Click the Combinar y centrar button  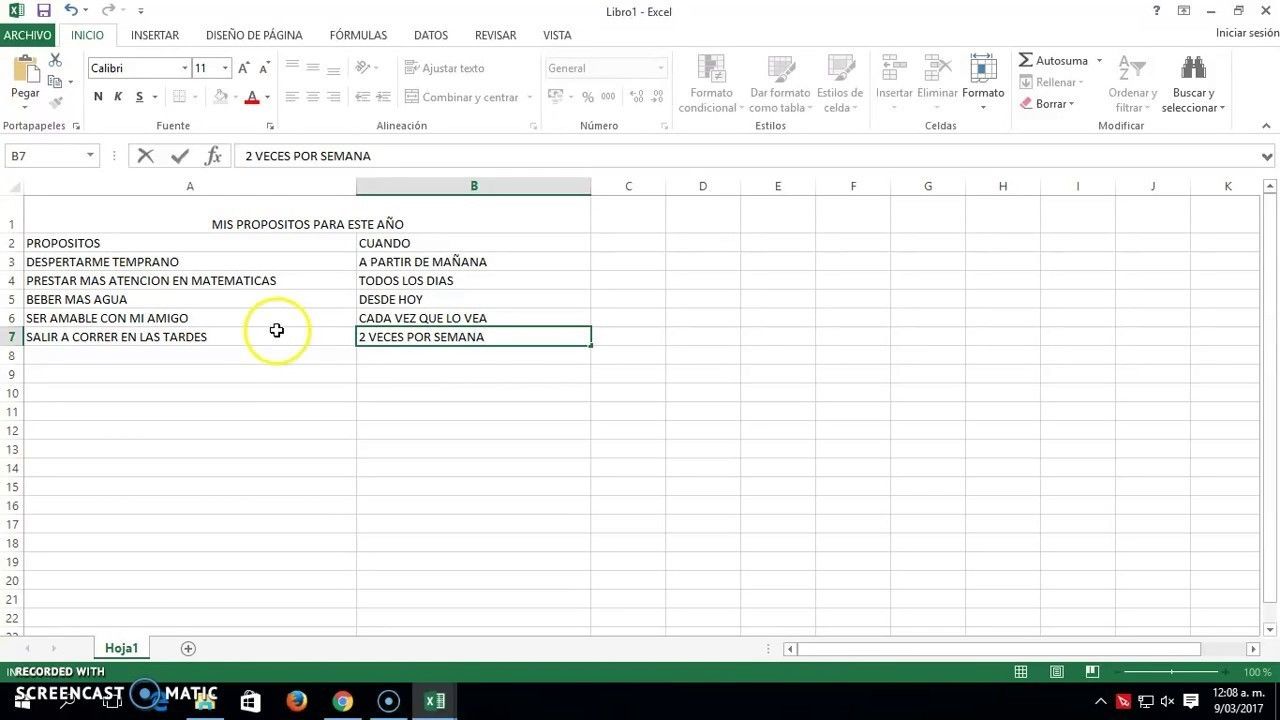[x=461, y=97]
